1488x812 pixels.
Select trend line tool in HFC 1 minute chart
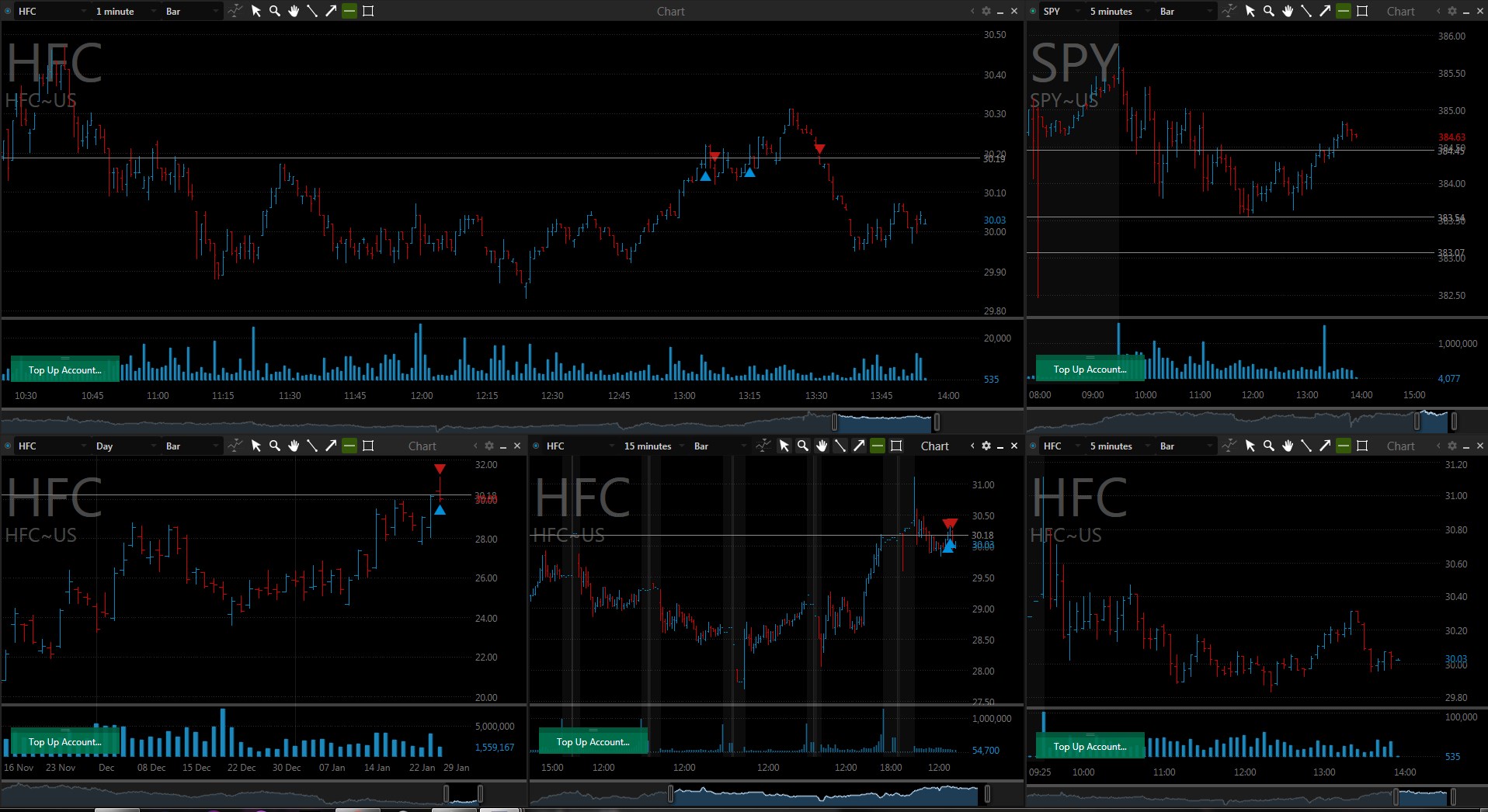click(312, 11)
